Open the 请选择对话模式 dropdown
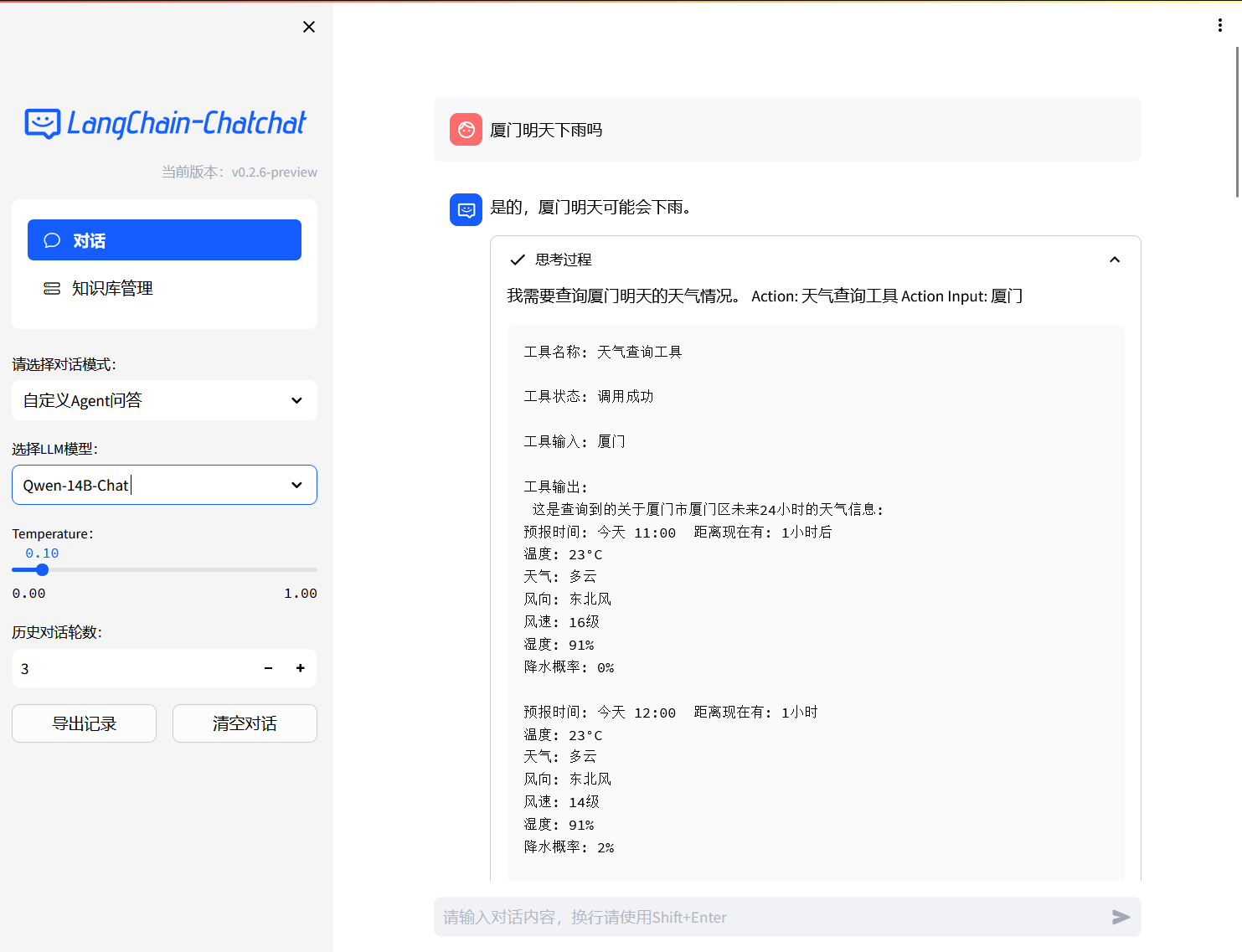The image size is (1242, 952). (x=164, y=400)
